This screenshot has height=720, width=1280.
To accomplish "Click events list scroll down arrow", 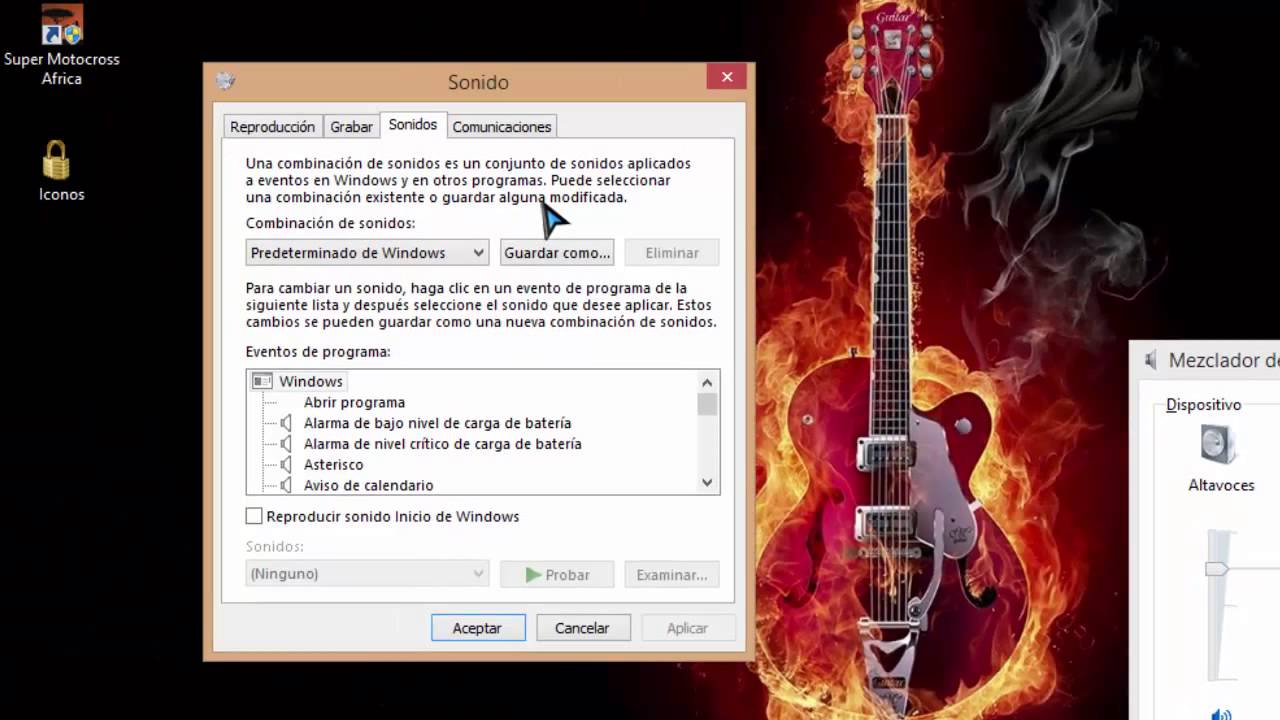I will 707,482.
